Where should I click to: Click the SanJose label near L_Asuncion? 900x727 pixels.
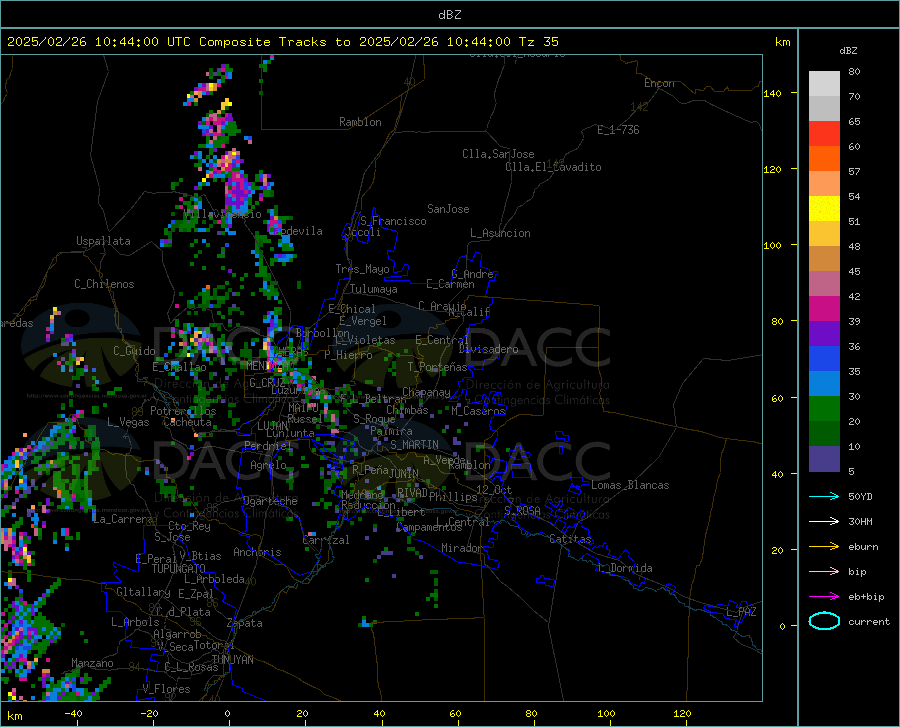click(448, 209)
